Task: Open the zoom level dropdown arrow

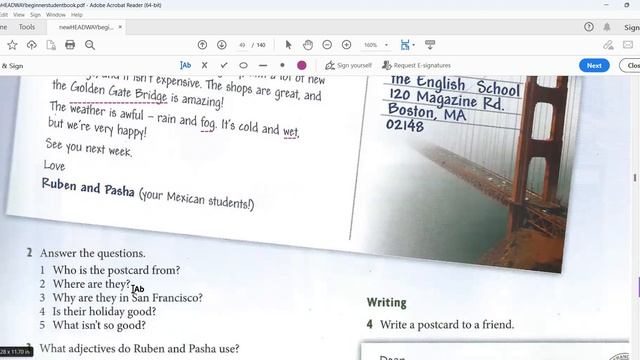Action: point(386,45)
